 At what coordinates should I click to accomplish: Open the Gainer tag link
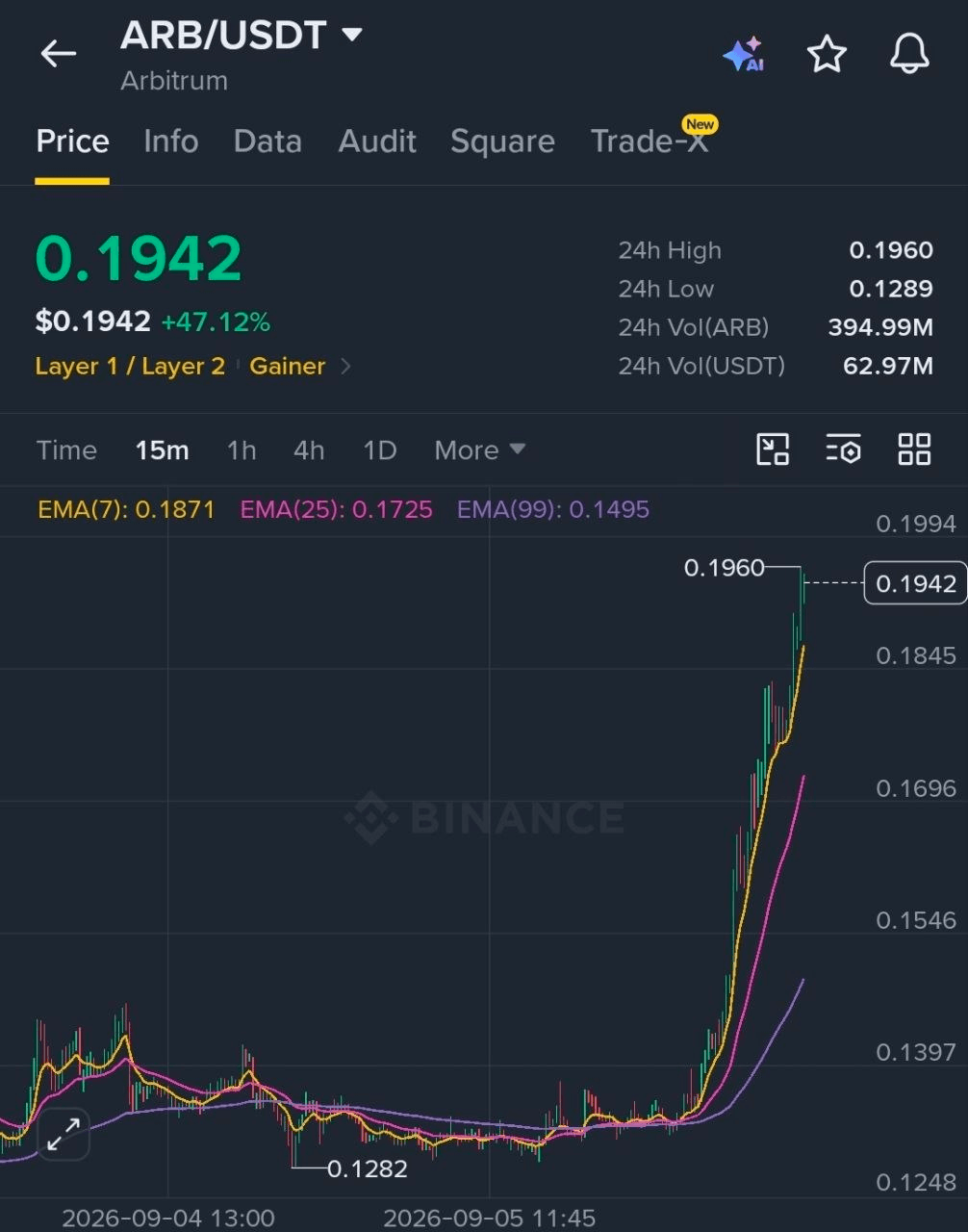pos(287,367)
